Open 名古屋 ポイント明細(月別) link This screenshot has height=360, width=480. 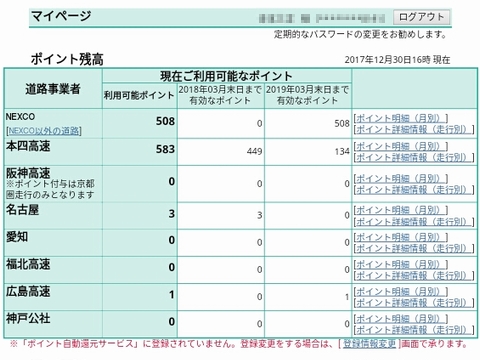pyautogui.click(x=401, y=210)
